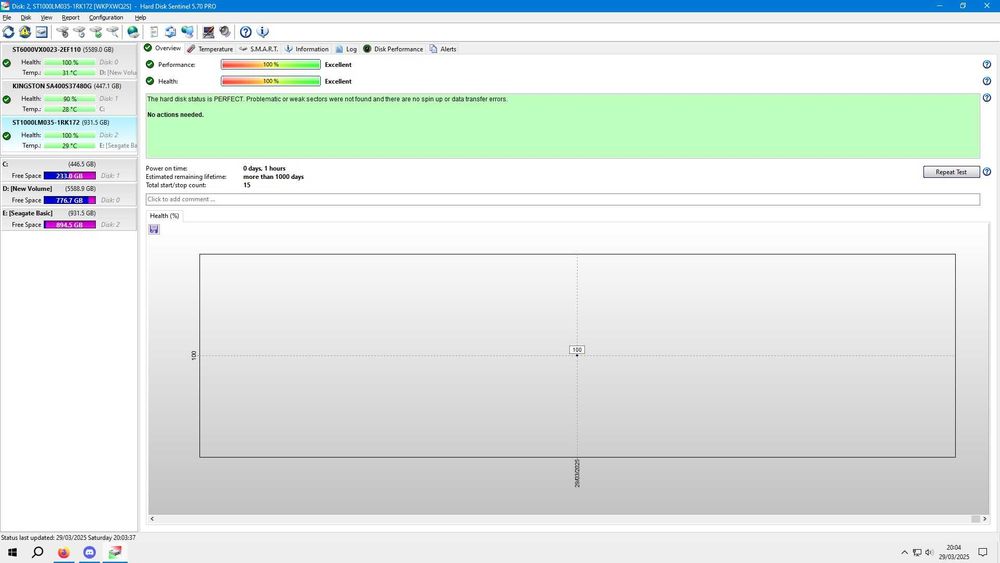Open the Disk menu

[26, 18]
